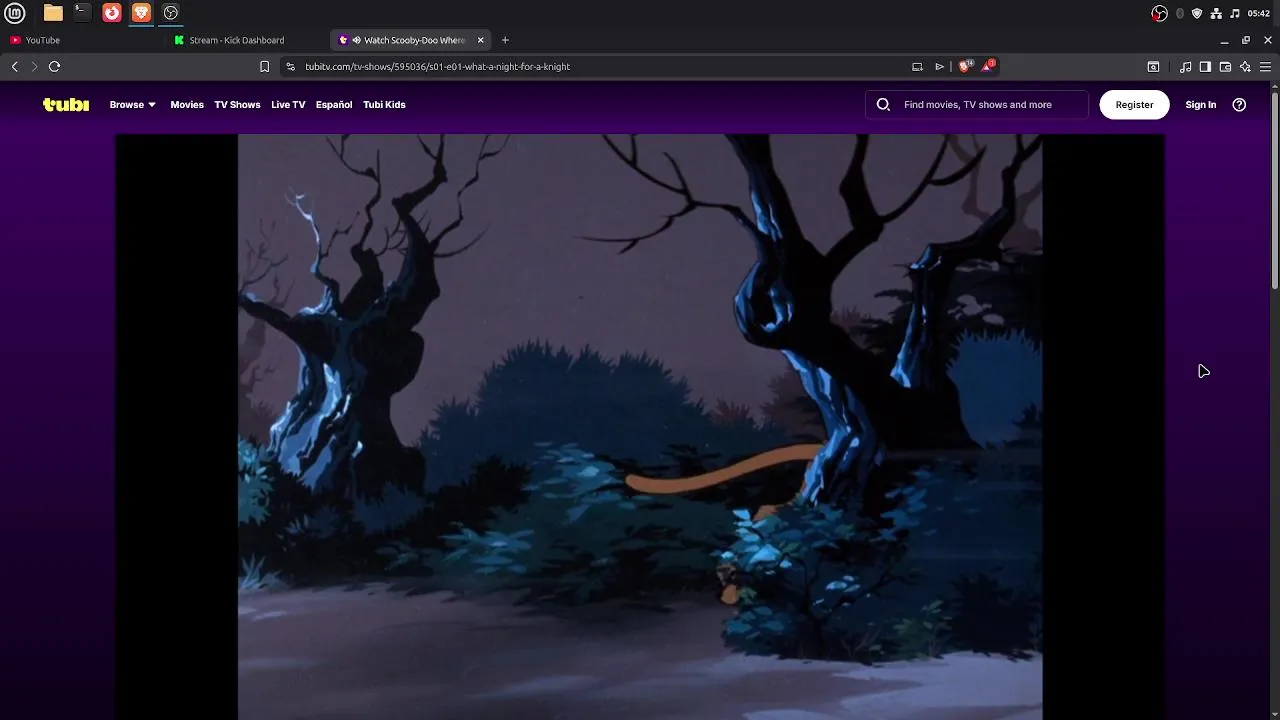
Task: Click the send/share arrow icon in address bar
Action: pyautogui.click(x=939, y=67)
